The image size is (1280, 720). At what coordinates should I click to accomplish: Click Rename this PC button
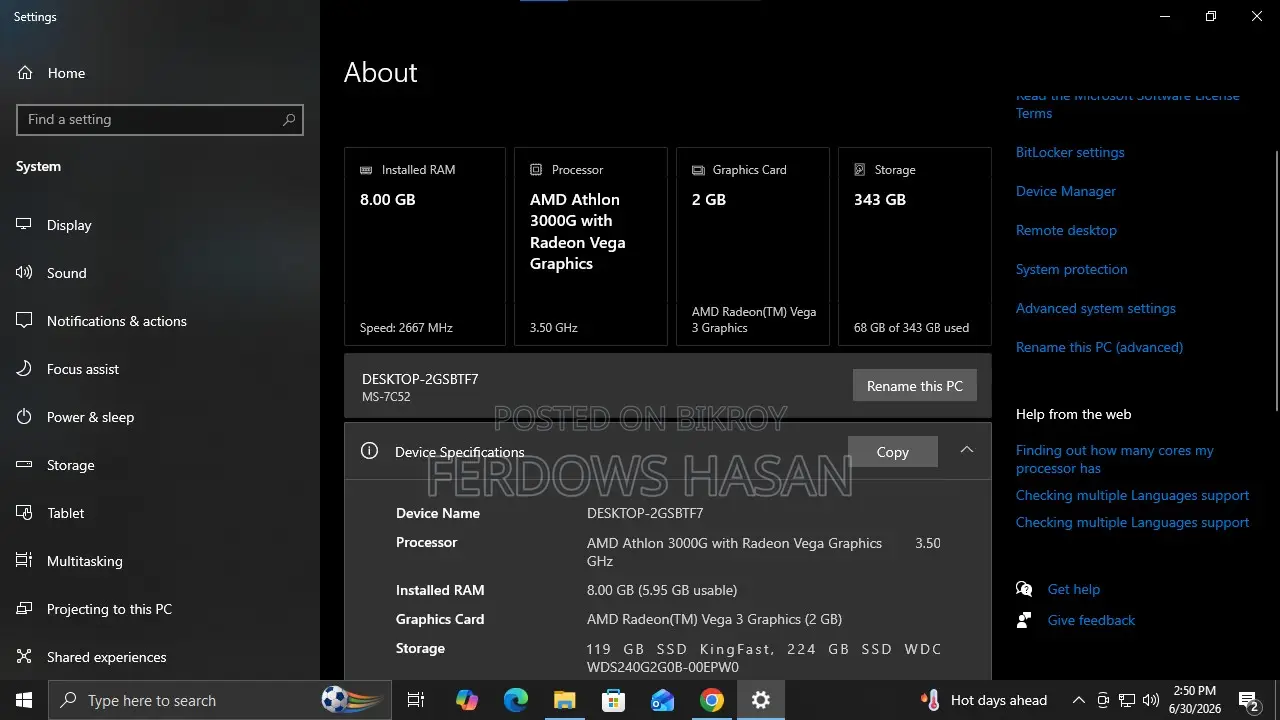915,386
